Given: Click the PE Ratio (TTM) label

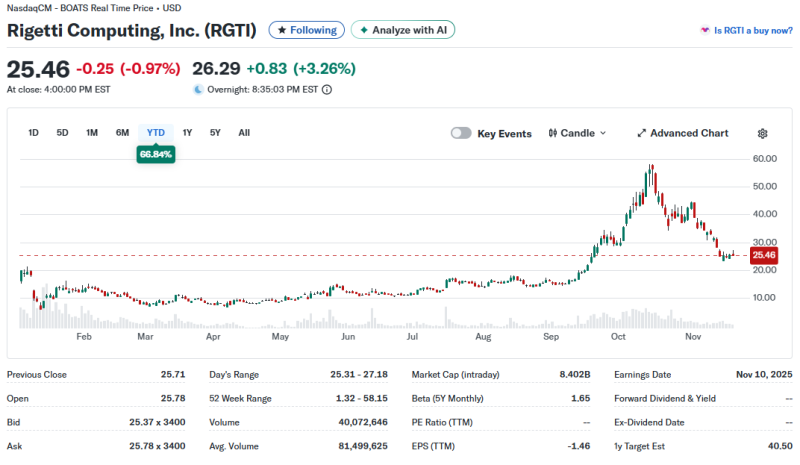Looking at the screenshot, I should 442,423.
